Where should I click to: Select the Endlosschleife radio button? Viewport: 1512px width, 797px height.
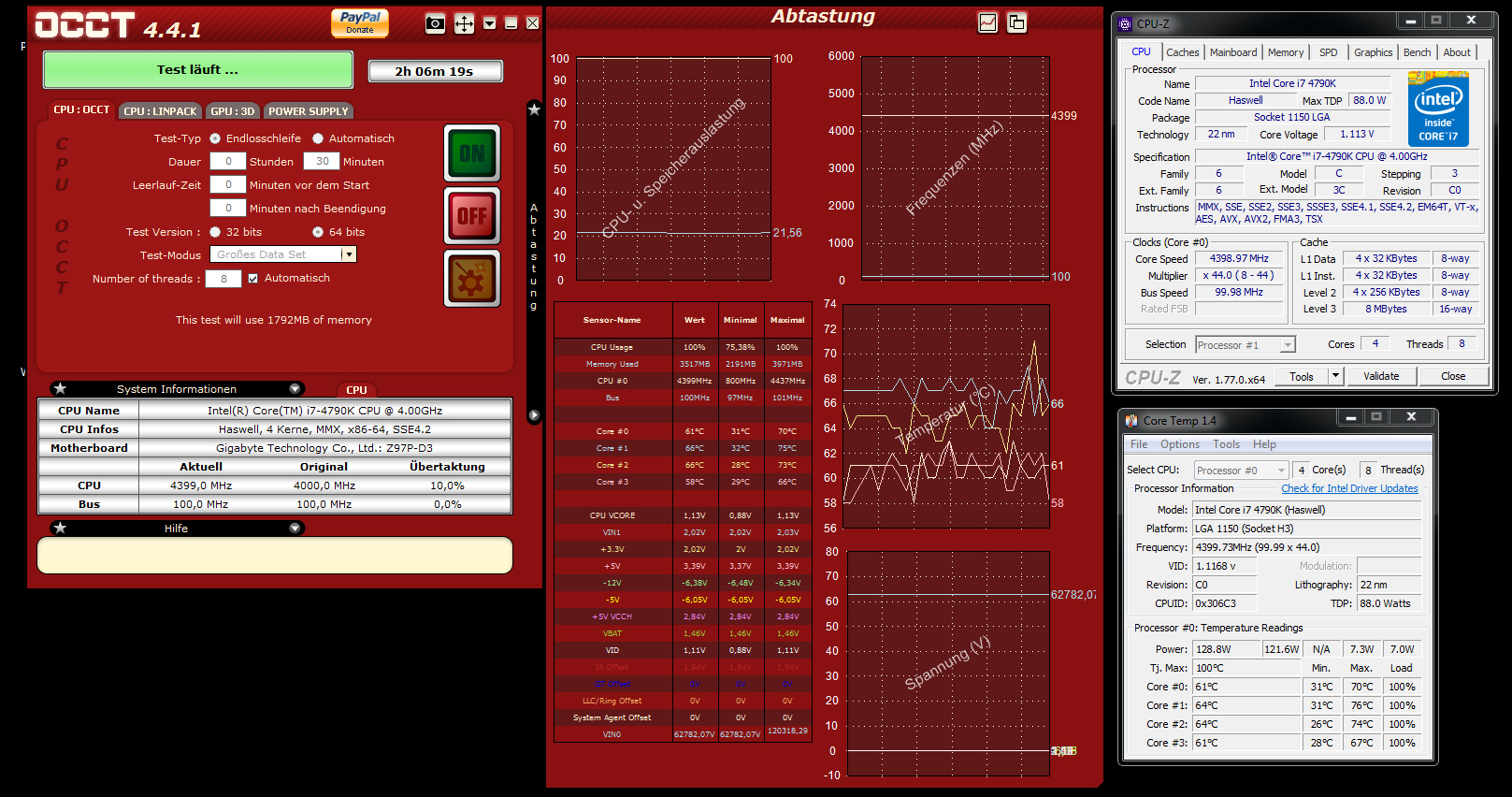pos(215,138)
